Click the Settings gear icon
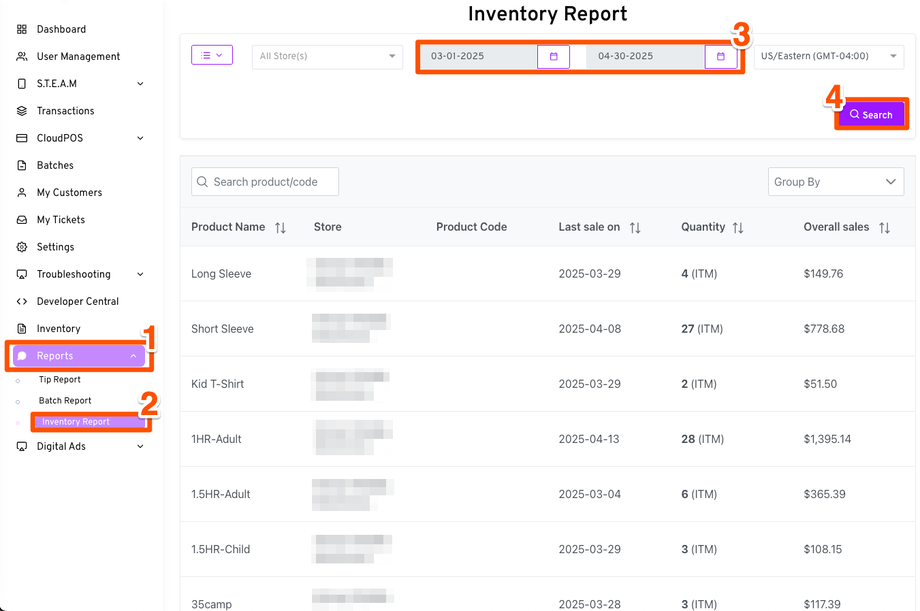The height and width of the screenshot is (611, 920). coord(22,247)
